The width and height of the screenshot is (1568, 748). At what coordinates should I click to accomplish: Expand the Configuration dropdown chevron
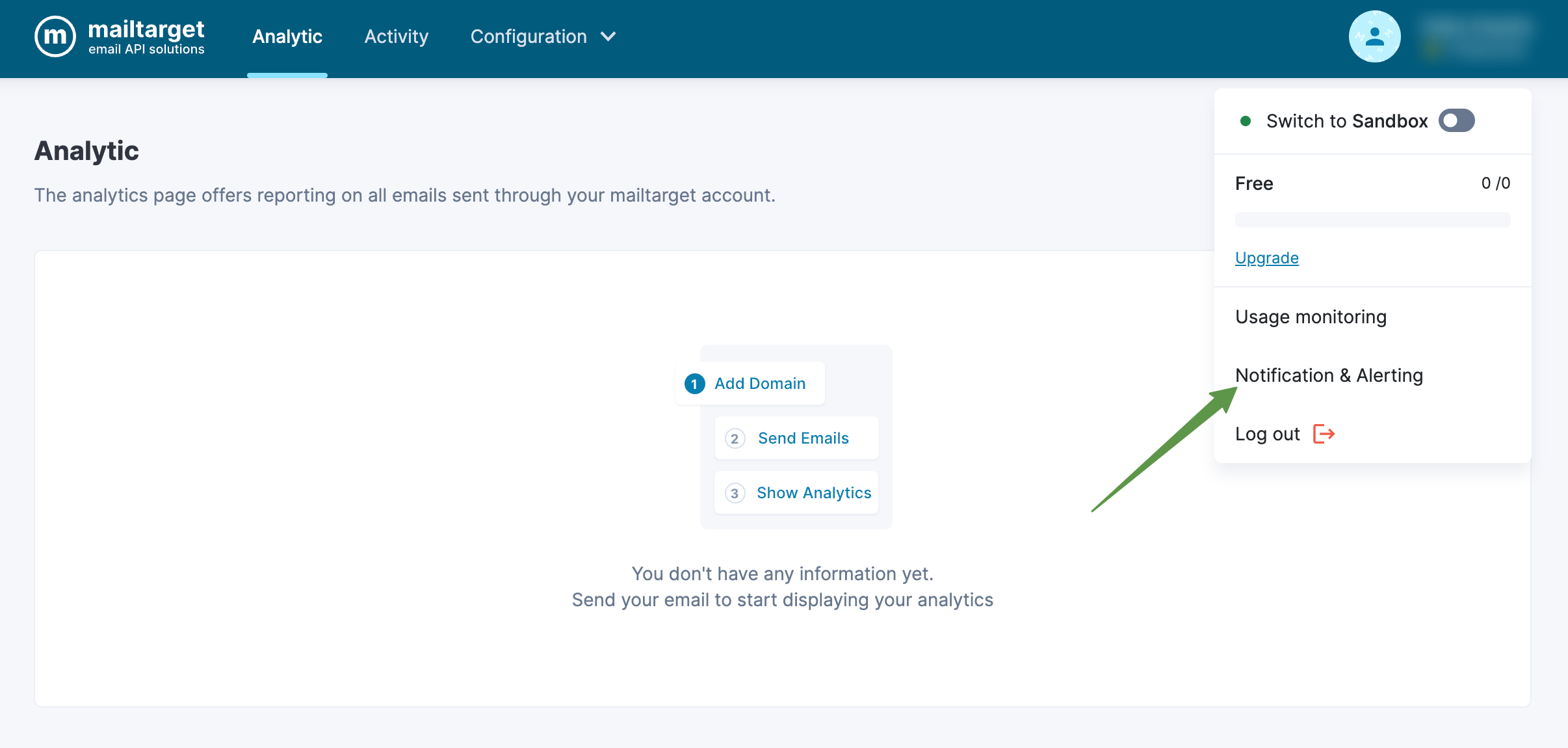[608, 36]
